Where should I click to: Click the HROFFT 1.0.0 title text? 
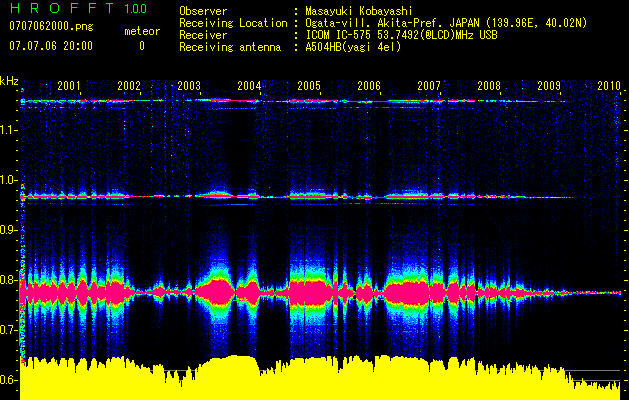[78, 8]
